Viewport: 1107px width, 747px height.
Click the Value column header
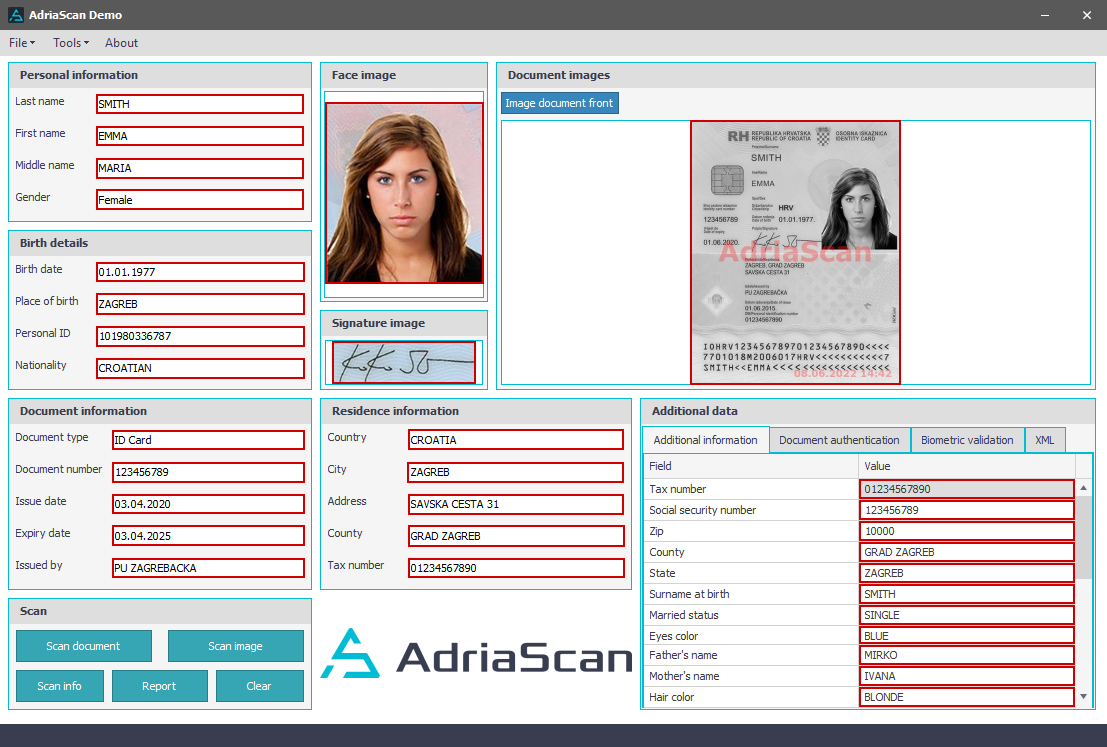tap(967, 466)
